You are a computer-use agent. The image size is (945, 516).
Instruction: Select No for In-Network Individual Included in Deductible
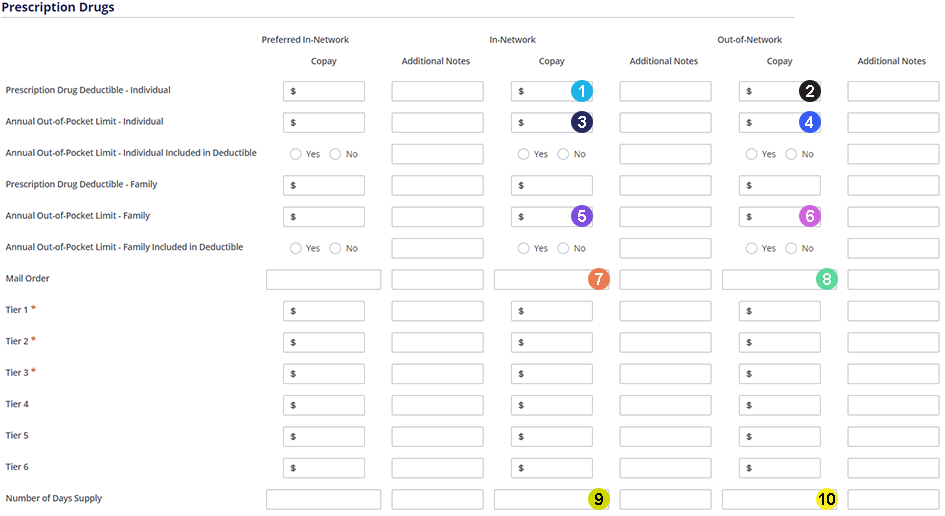[x=563, y=154]
